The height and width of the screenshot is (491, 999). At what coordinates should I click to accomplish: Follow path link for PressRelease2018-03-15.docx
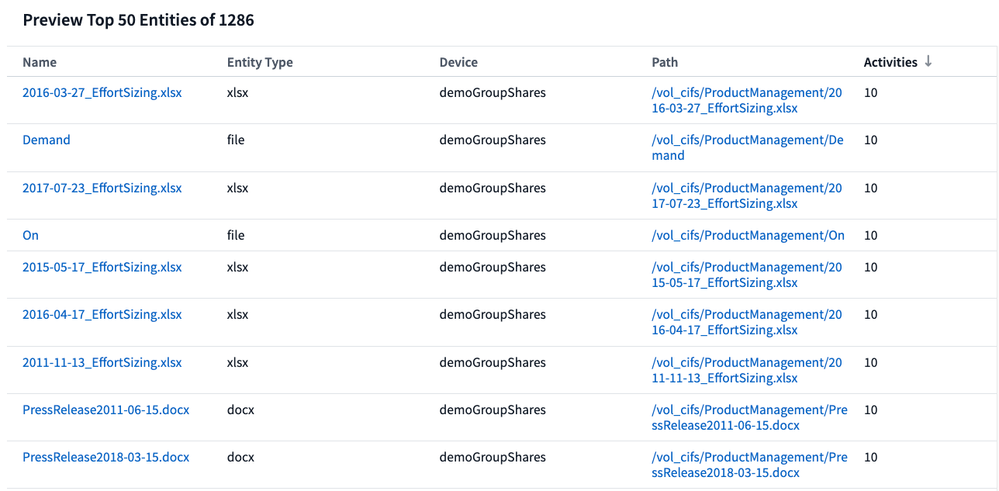(x=749, y=464)
